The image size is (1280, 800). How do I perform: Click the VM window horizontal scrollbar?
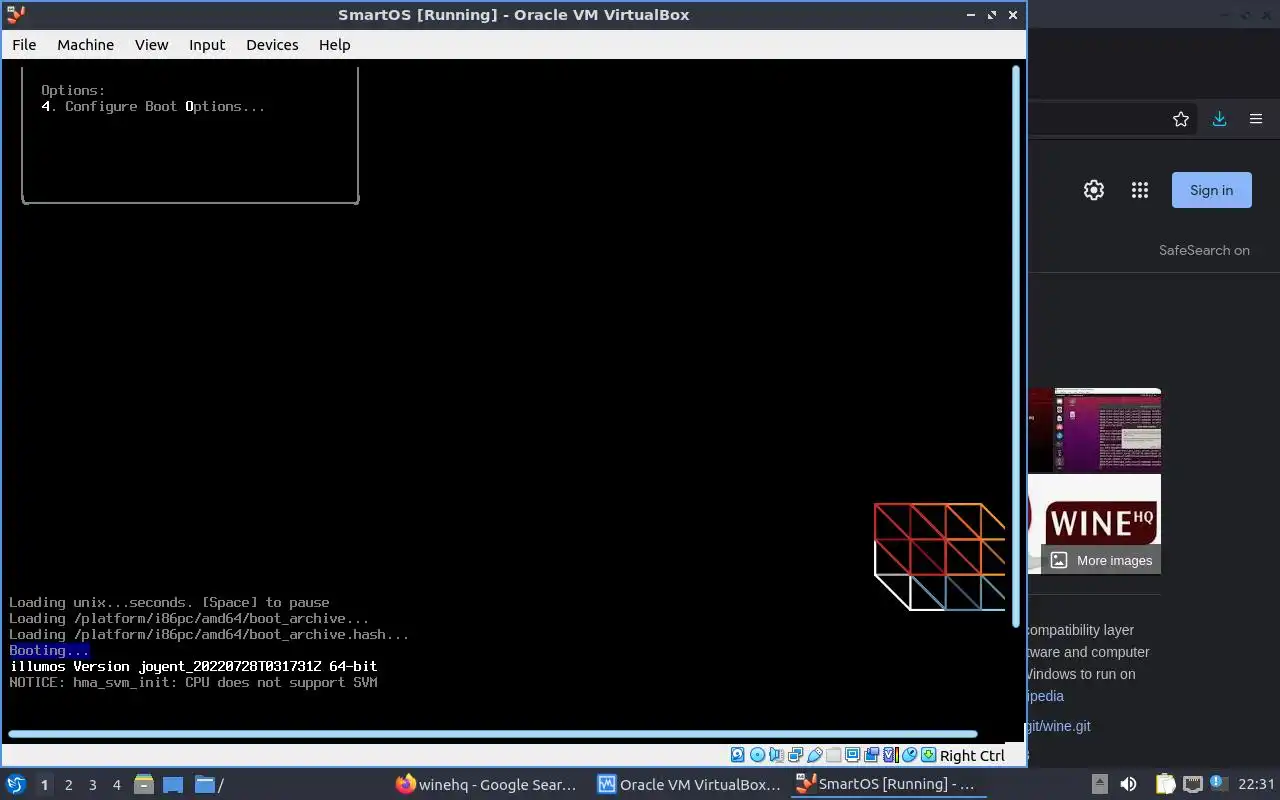tap(492, 734)
